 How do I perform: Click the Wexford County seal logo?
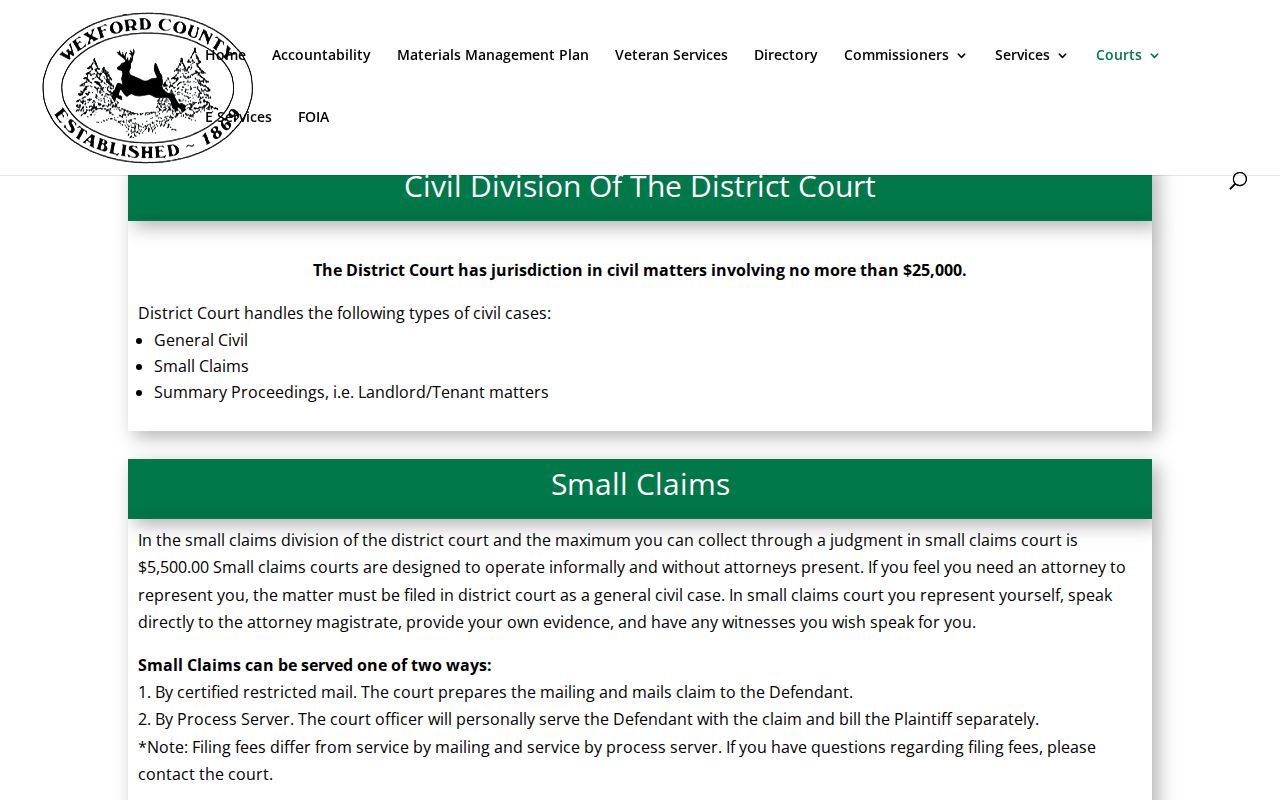147,87
